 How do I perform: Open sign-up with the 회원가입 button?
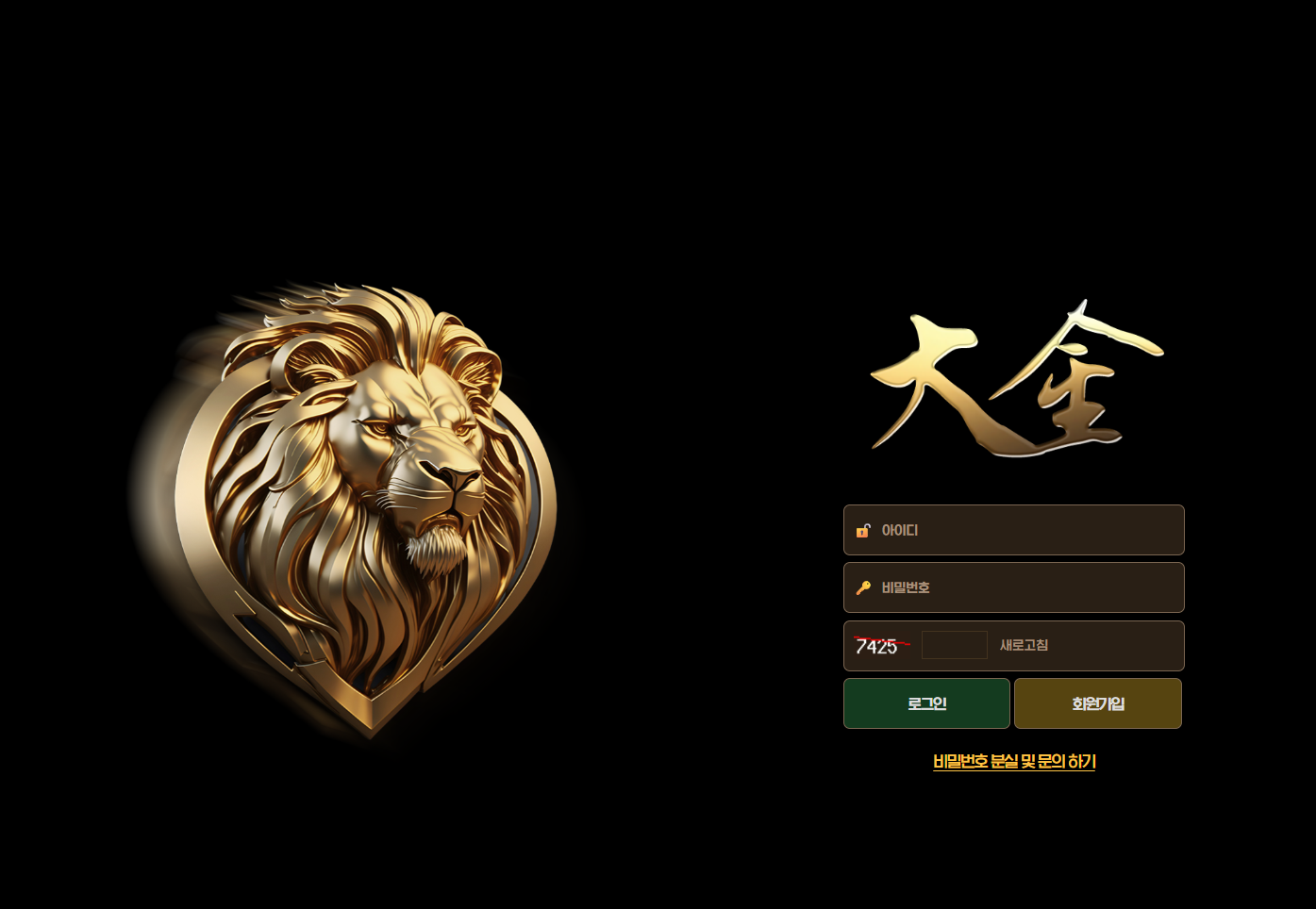pyautogui.click(x=1098, y=703)
